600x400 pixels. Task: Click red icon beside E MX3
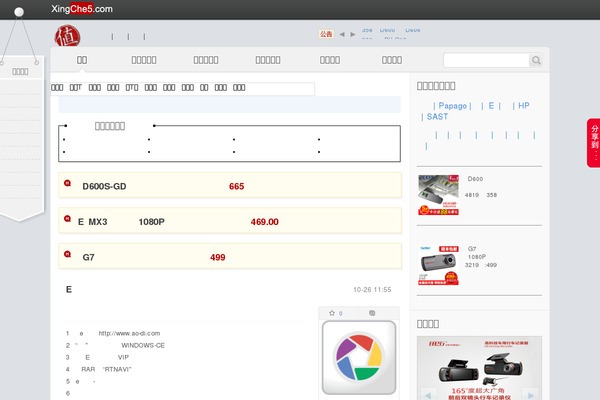click(x=67, y=219)
